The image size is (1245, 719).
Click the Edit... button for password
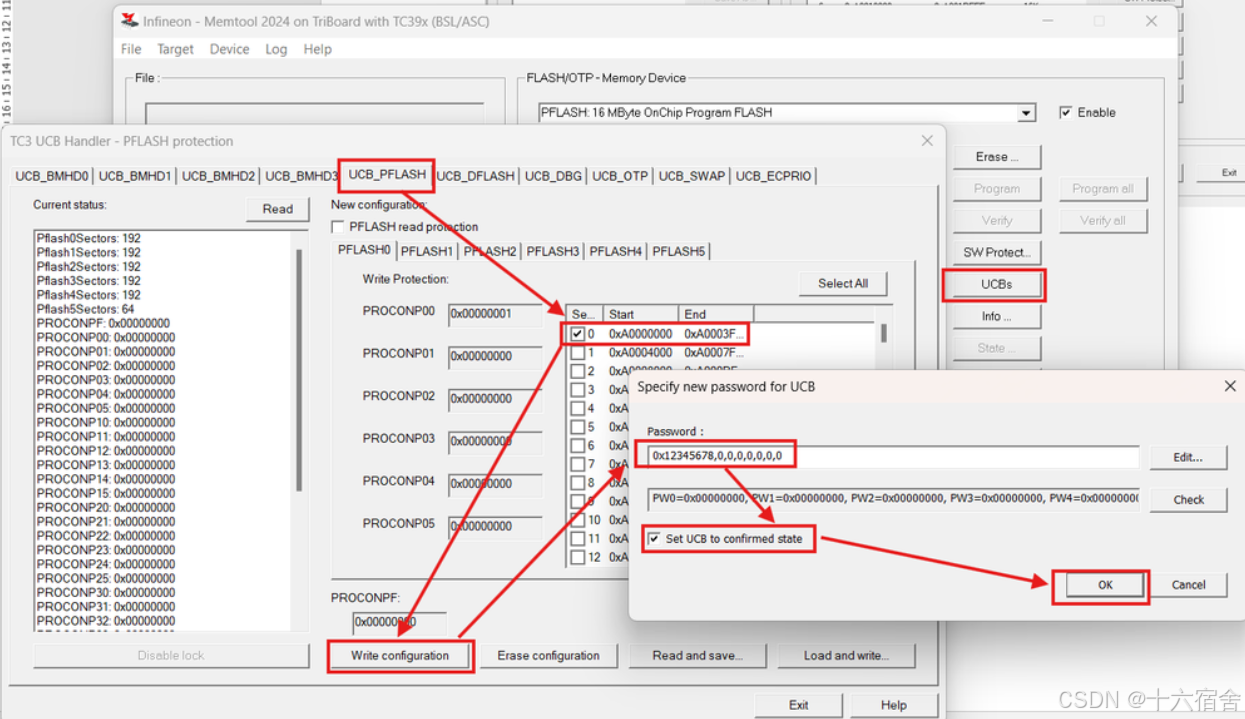1188,457
